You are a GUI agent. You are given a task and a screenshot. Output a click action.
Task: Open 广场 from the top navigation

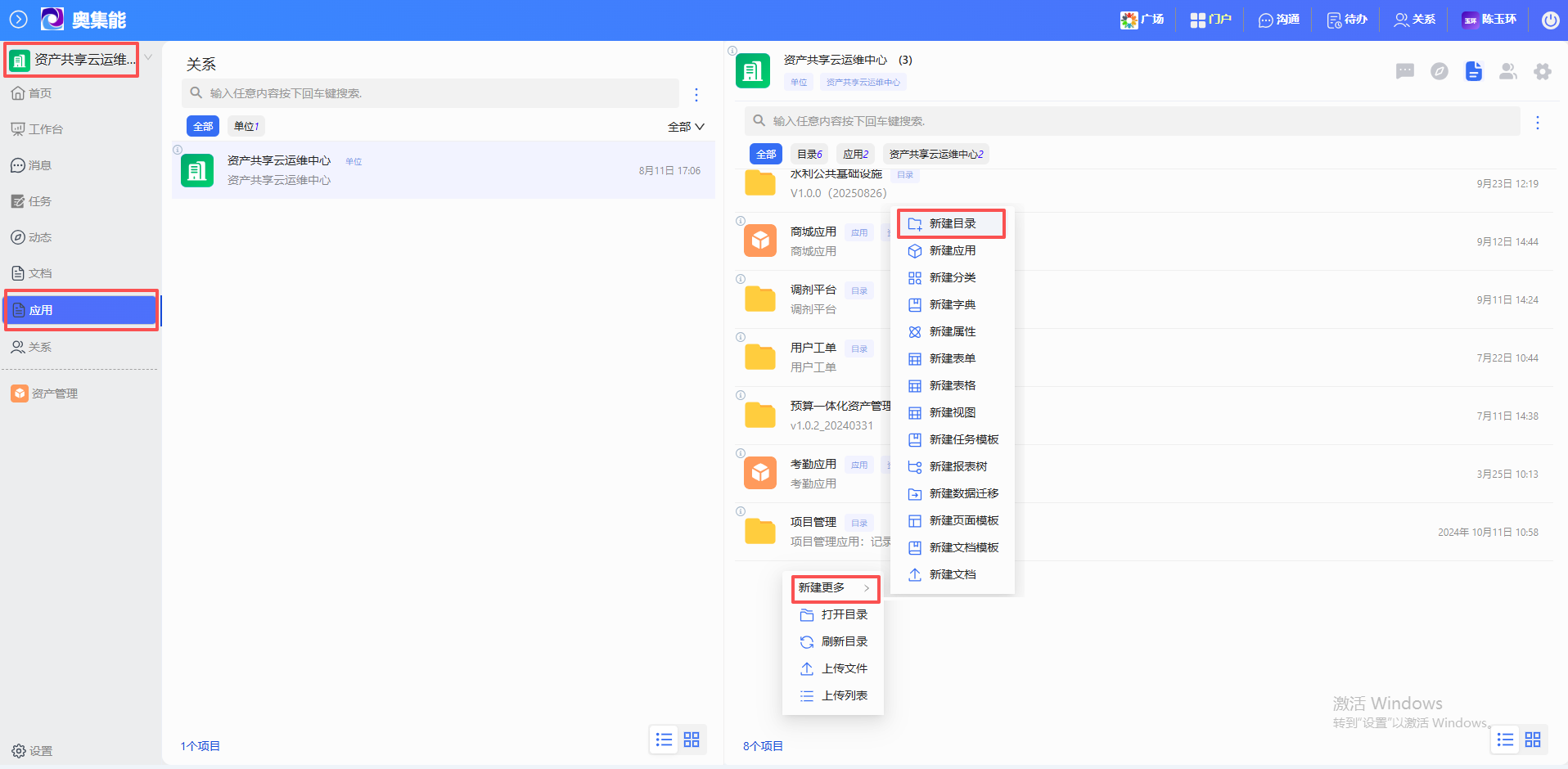click(1142, 20)
